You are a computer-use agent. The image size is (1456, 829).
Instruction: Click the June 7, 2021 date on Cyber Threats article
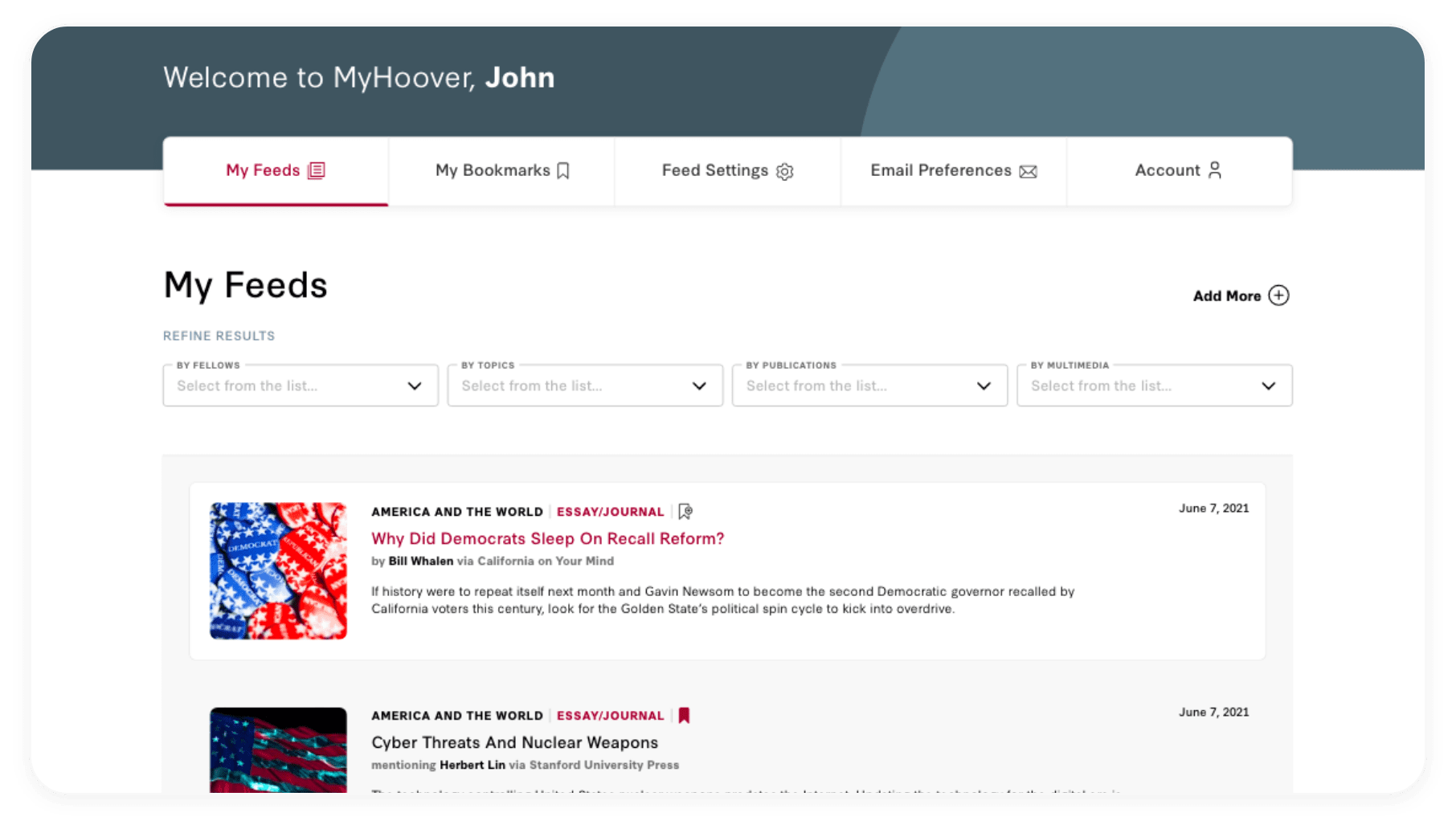[1213, 712]
